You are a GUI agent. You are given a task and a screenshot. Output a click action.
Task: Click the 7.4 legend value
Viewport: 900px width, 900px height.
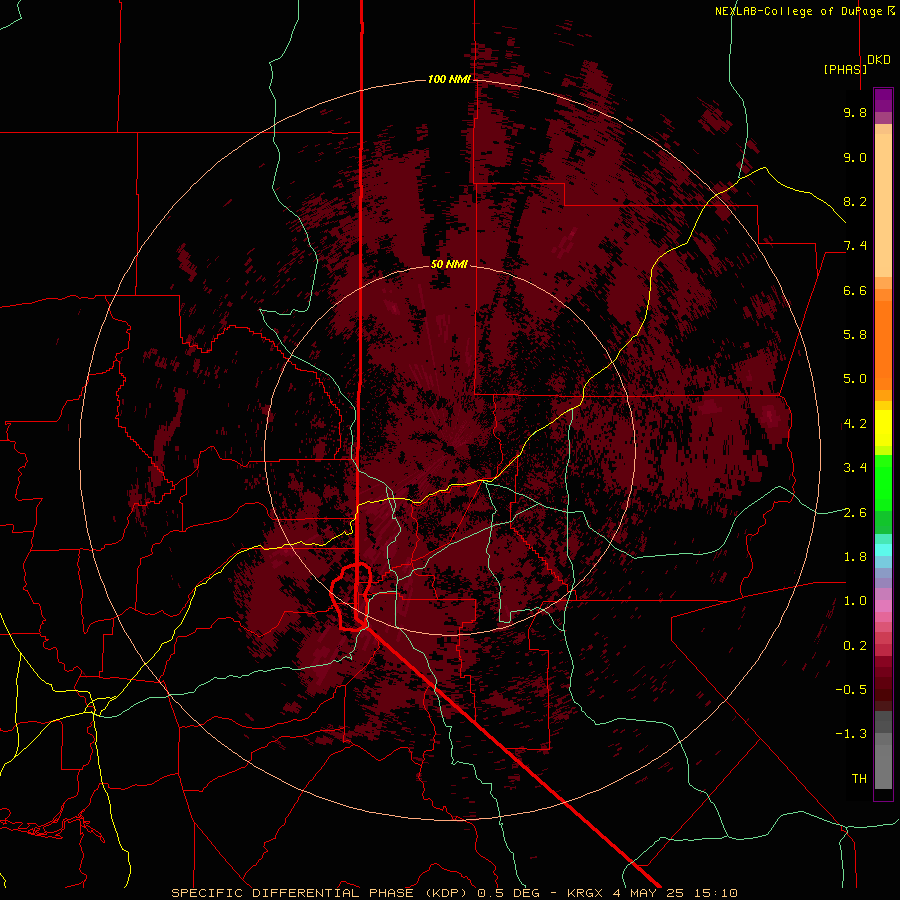pos(855,246)
